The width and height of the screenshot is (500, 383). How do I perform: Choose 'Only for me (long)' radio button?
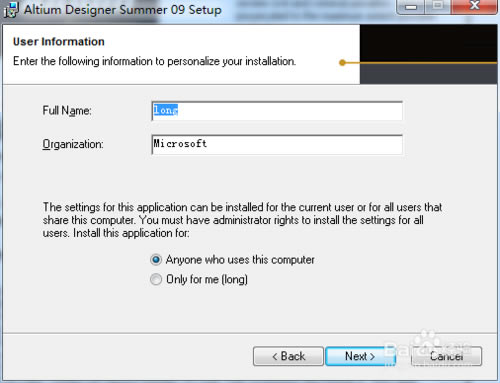(x=156, y=279)
